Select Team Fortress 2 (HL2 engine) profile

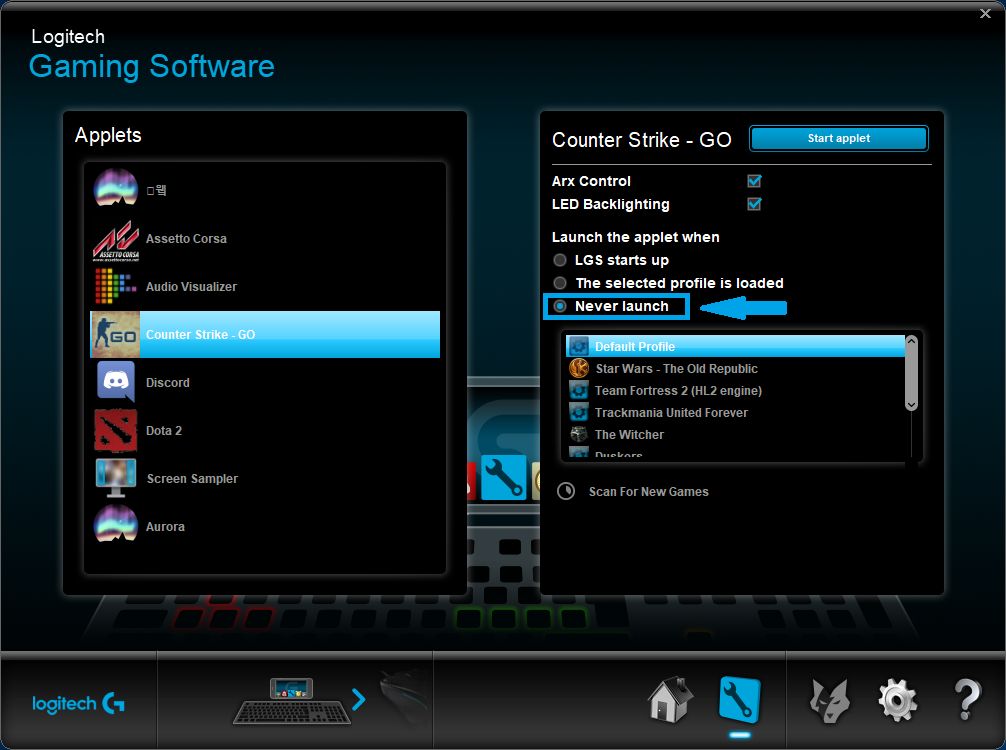[735, 390]
